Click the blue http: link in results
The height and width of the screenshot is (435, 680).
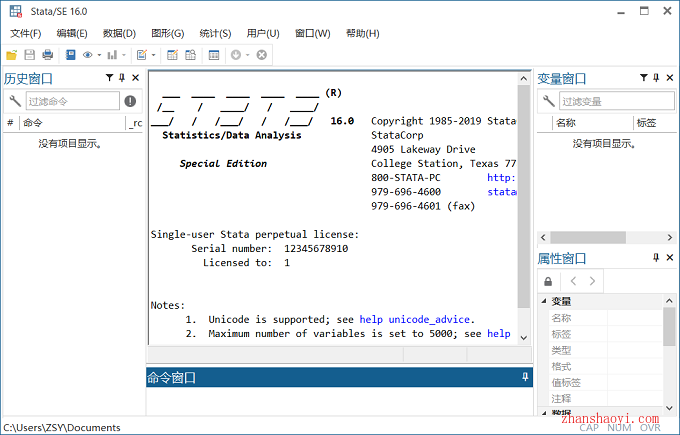(501, 177)
